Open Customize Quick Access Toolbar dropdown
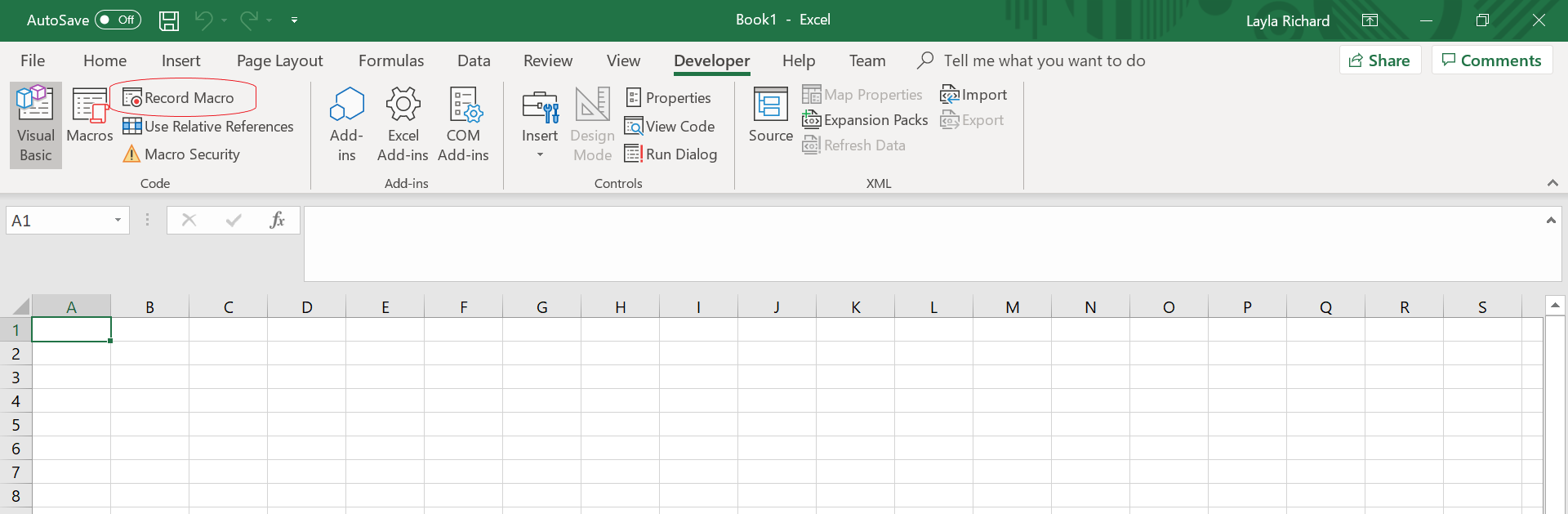The width and height of the screenshot is (1568, 514). [x=295, y=20]
